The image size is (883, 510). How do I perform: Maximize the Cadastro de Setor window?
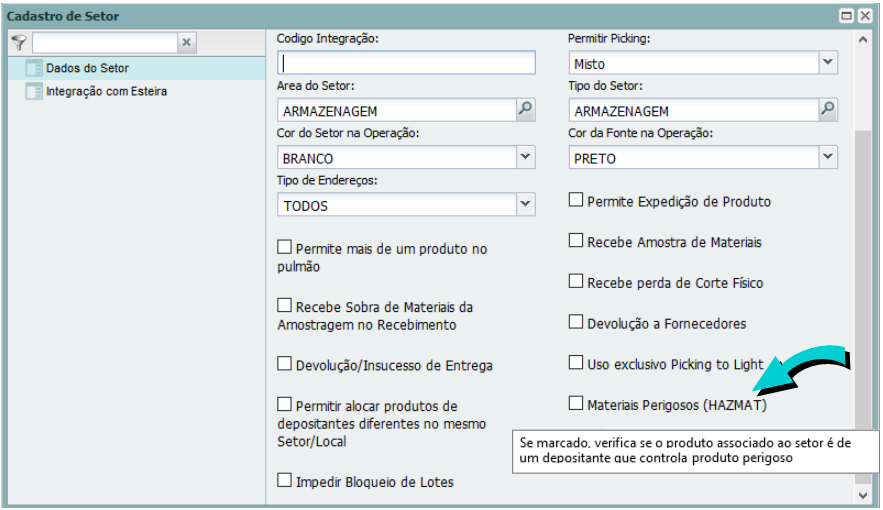847,16
